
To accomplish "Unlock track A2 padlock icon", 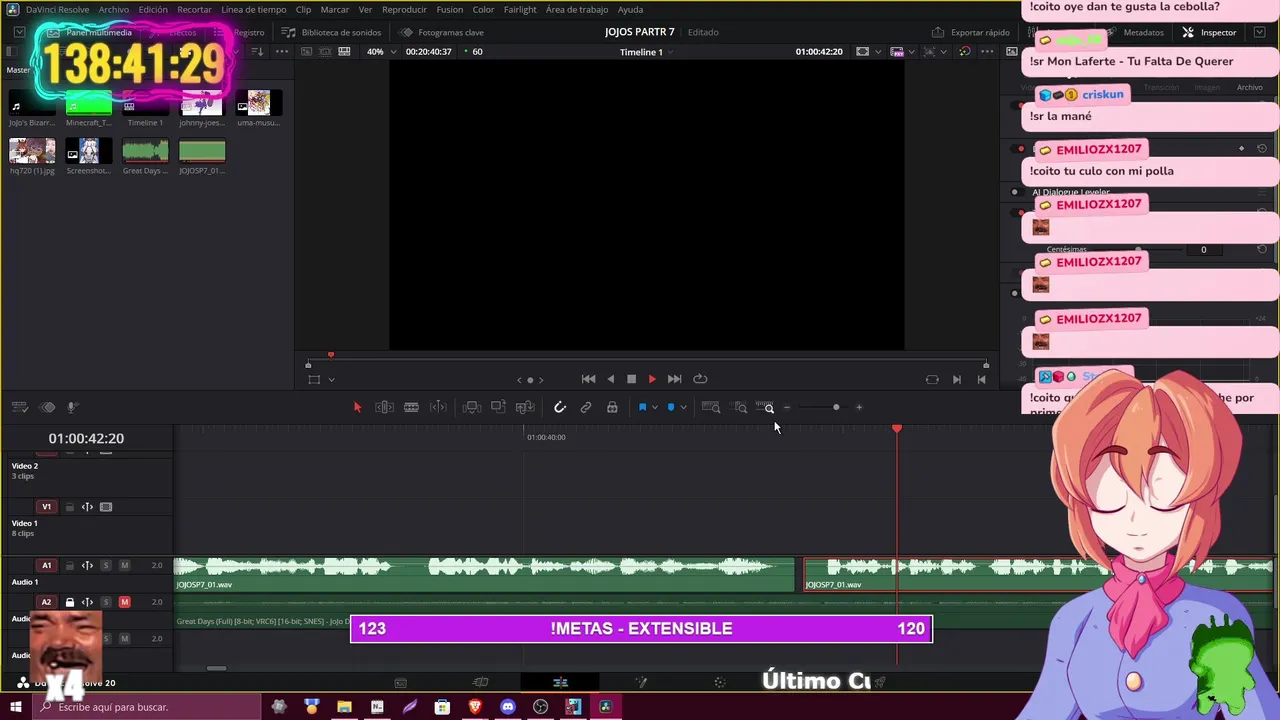I will [x=70, y=602].
